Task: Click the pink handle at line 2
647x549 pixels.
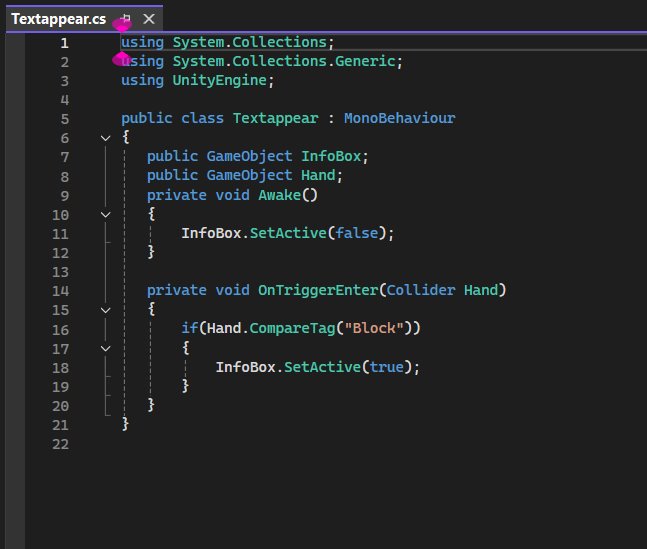Action: click(x=122, y=59)
